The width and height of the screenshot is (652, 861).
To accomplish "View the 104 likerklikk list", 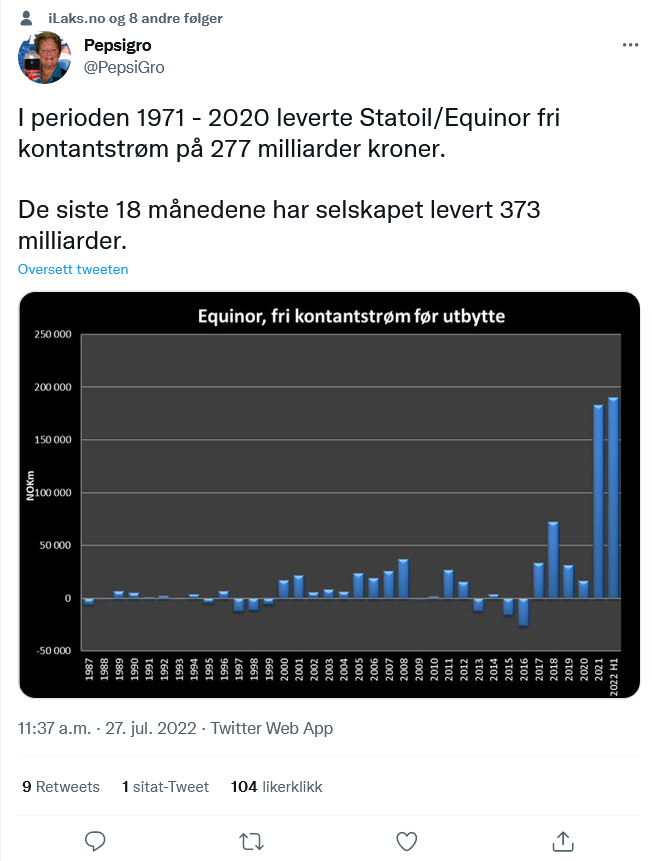I will 276,787.
